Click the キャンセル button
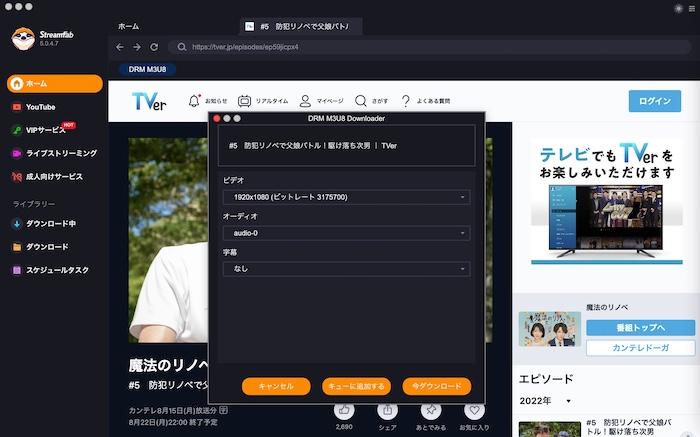 [276, 386]
